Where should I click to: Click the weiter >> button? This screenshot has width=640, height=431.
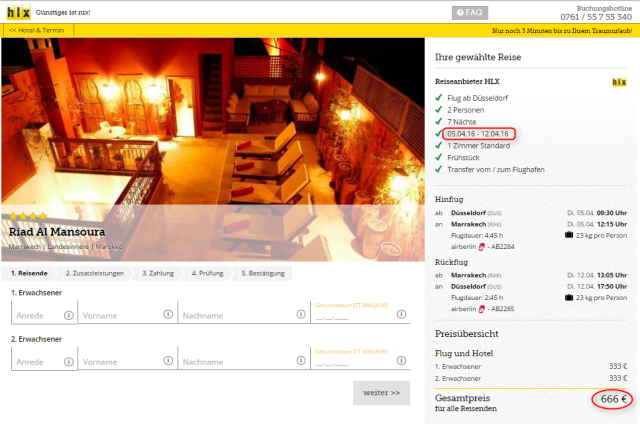point(381,393)
